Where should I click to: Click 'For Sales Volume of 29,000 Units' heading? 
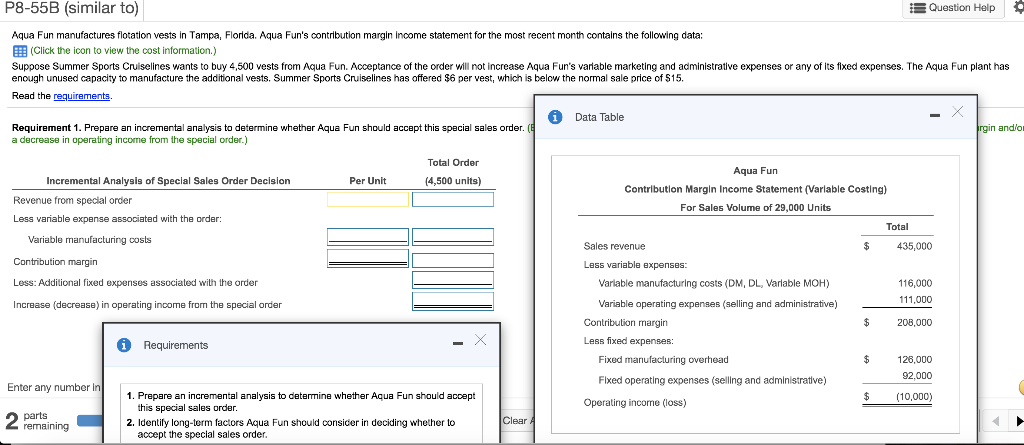pos(756,207)
